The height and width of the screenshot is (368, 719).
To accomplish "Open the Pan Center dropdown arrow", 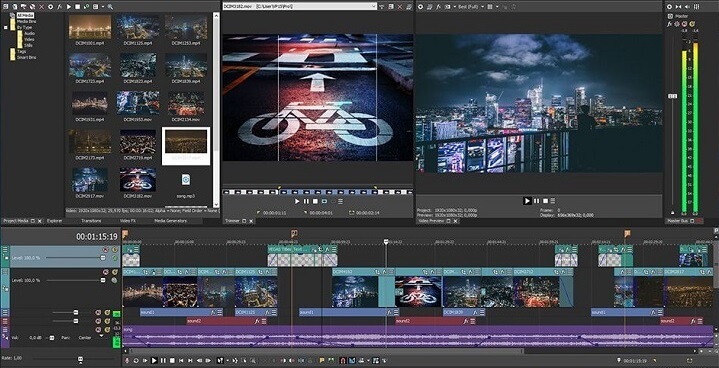I will pos(101,337).
